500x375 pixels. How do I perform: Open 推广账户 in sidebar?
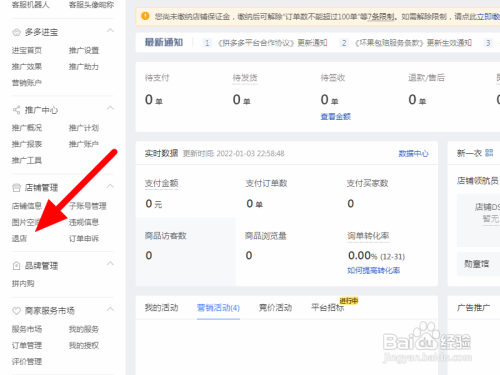84,144
